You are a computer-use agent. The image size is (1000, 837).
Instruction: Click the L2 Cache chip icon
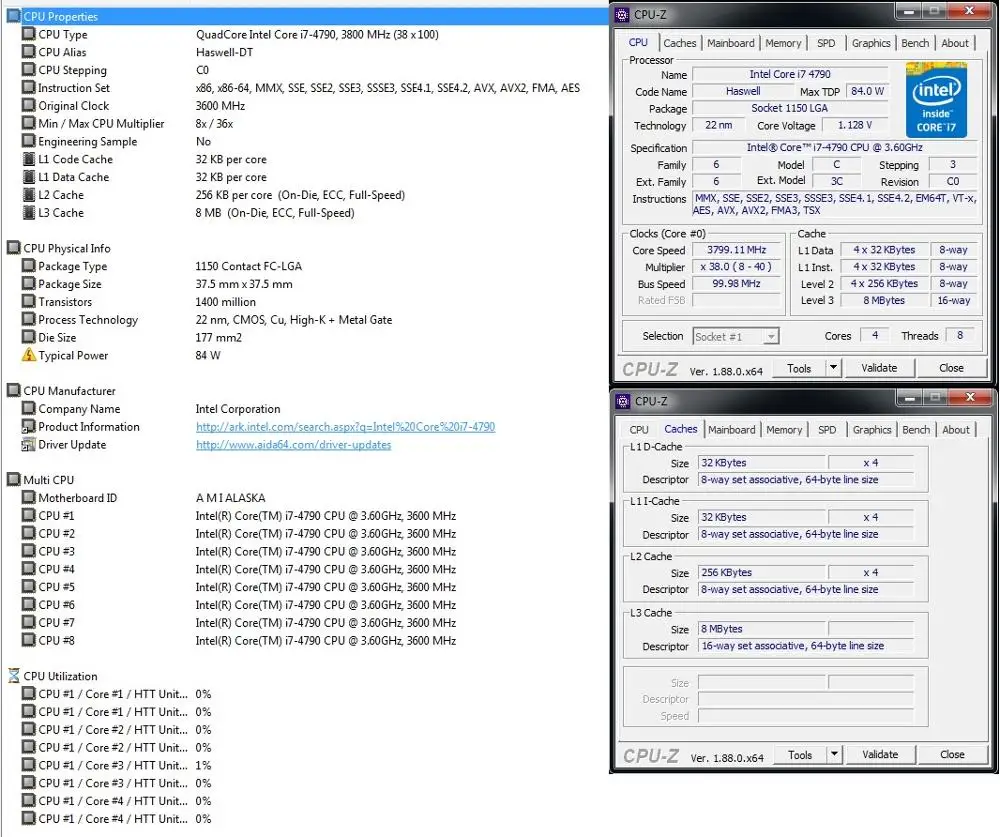click(x=29, y=195)
